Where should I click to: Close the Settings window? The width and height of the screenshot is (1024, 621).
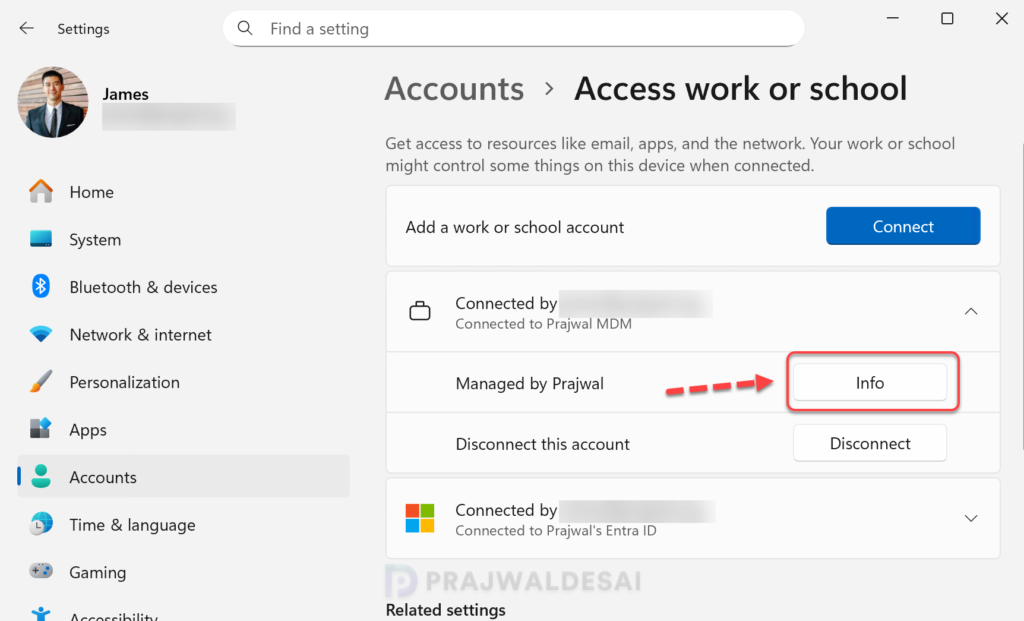(1002, 18)
